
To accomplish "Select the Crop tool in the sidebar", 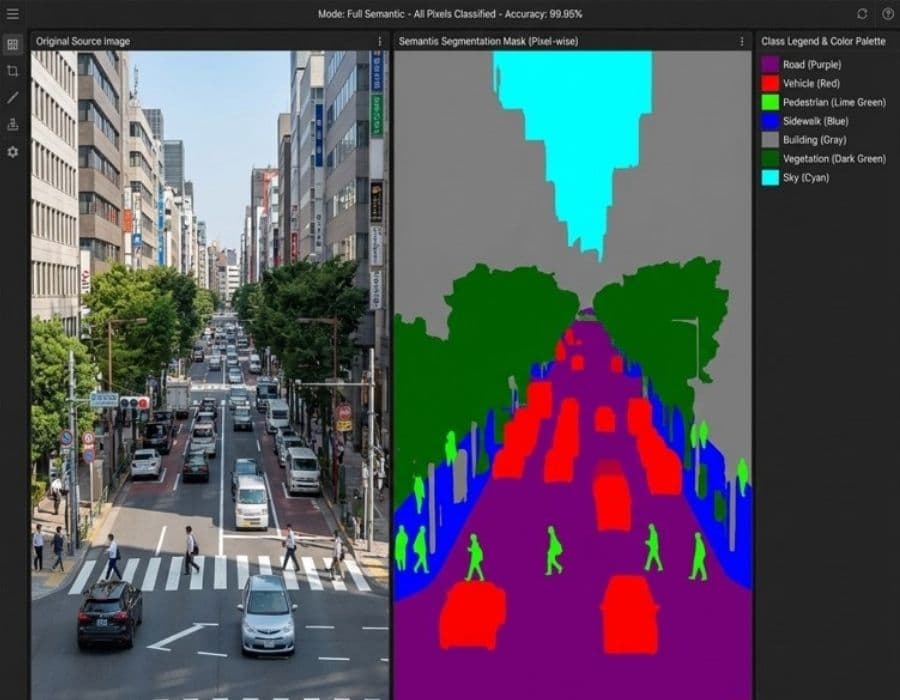I will (13, 71).
